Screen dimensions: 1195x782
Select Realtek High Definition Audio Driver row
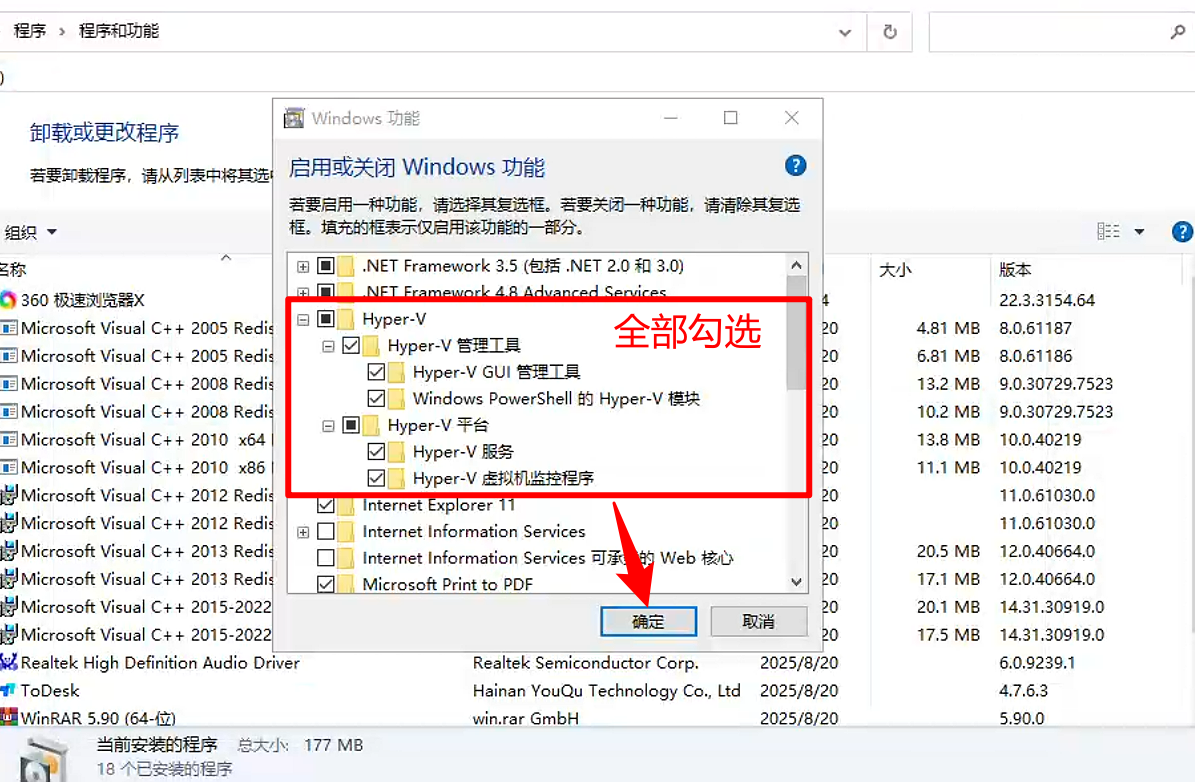tap(160, 663)
